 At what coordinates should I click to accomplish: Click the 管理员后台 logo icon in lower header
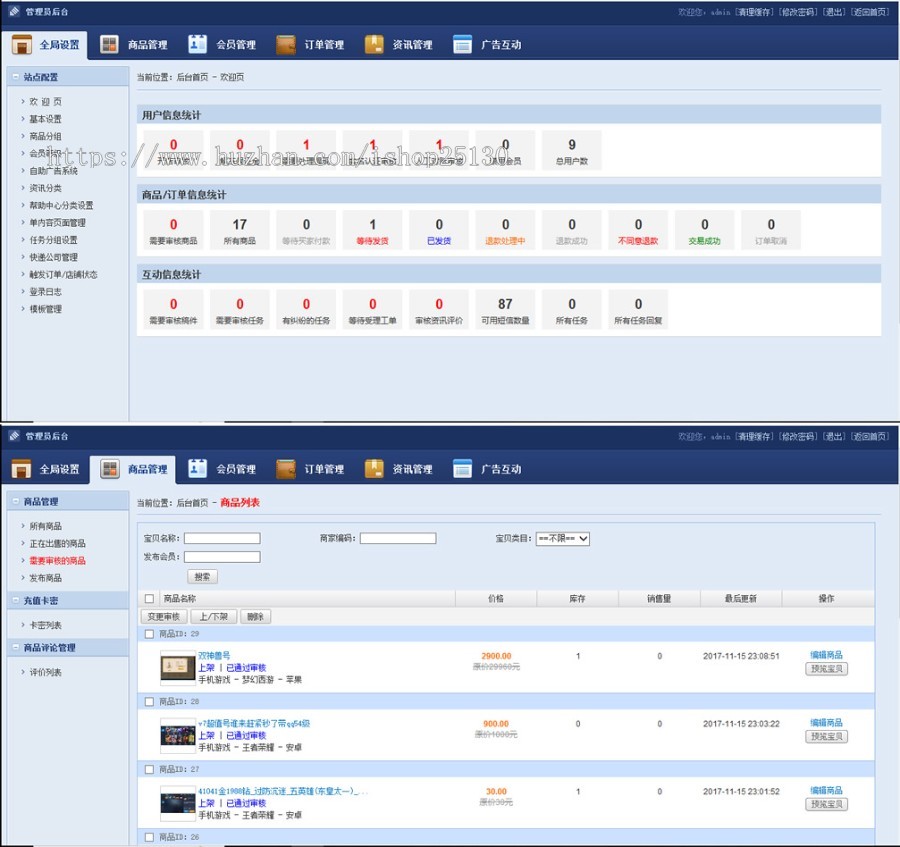[x=14, y=436]
